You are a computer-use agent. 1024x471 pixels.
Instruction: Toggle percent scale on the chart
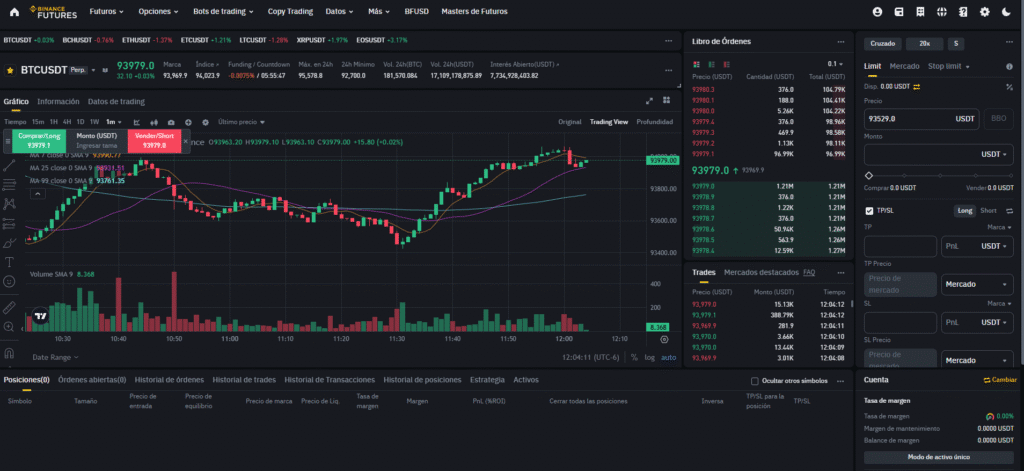pos(633,357)
